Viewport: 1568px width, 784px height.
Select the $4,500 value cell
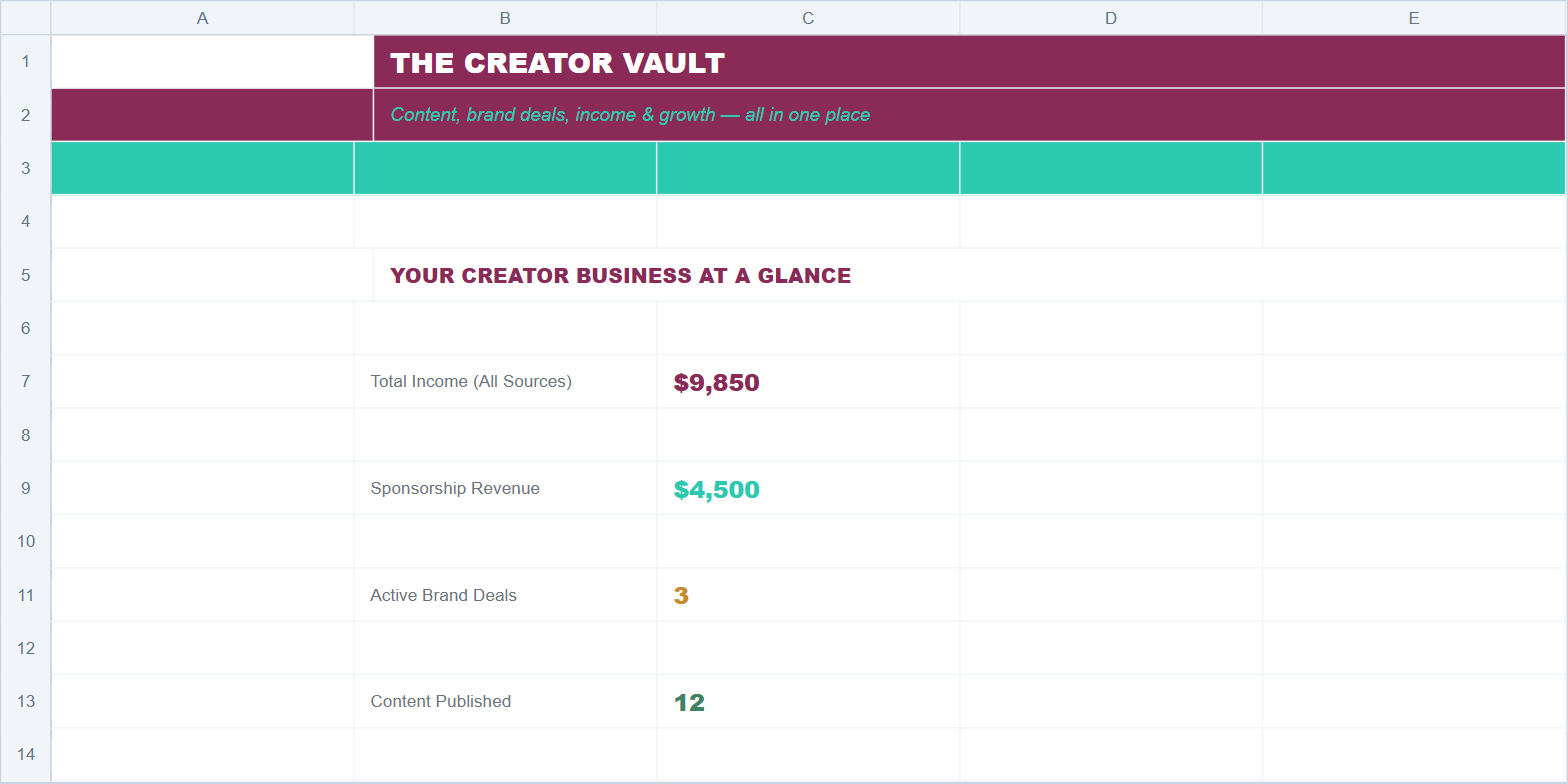808,488
